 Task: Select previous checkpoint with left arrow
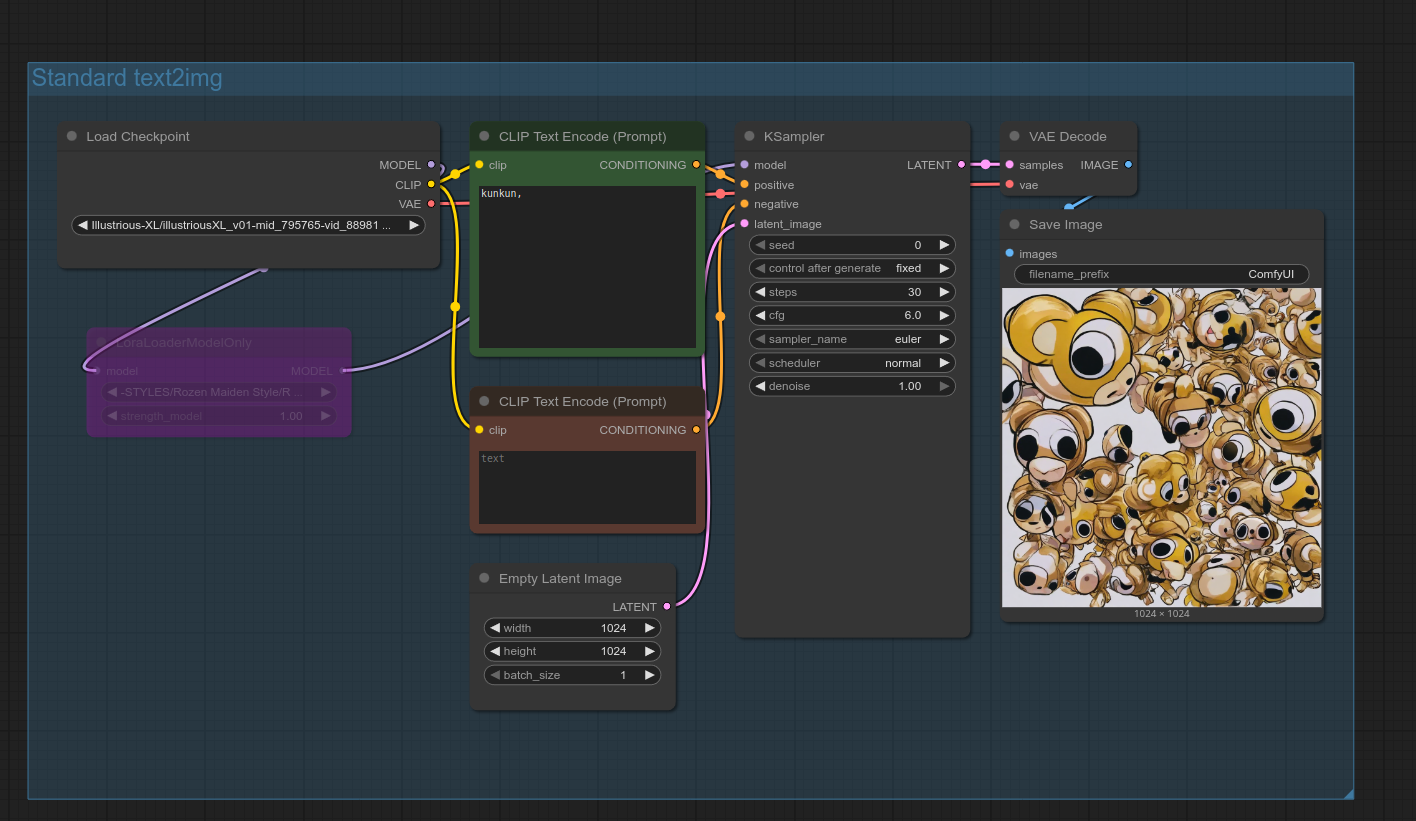(x=83, y=226)
